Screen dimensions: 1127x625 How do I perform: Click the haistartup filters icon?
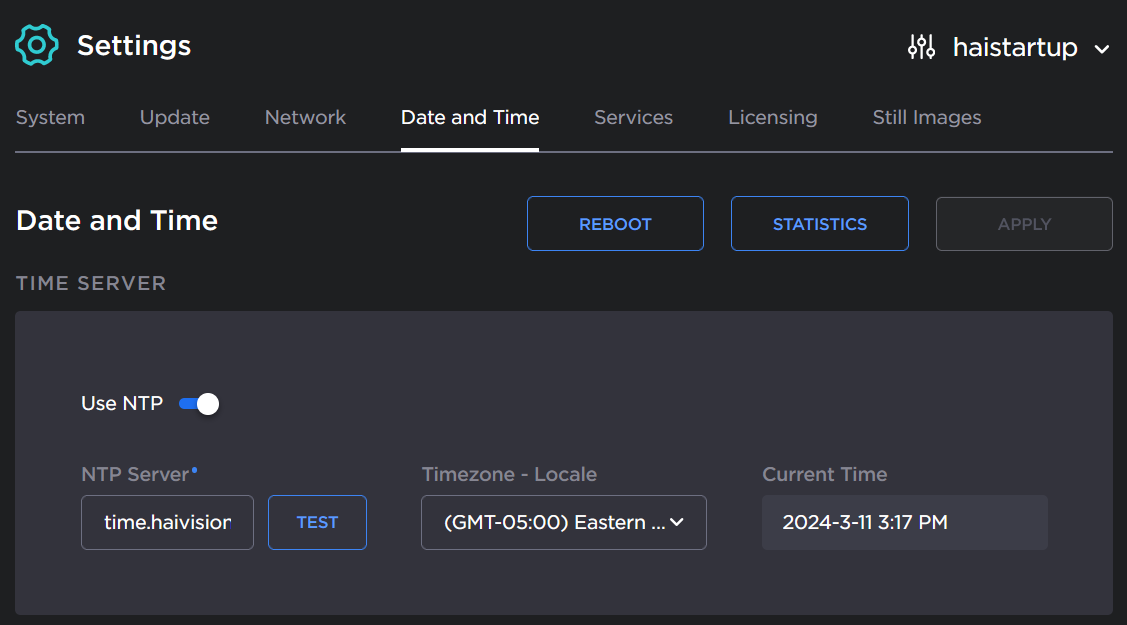[x=921, y=46]
